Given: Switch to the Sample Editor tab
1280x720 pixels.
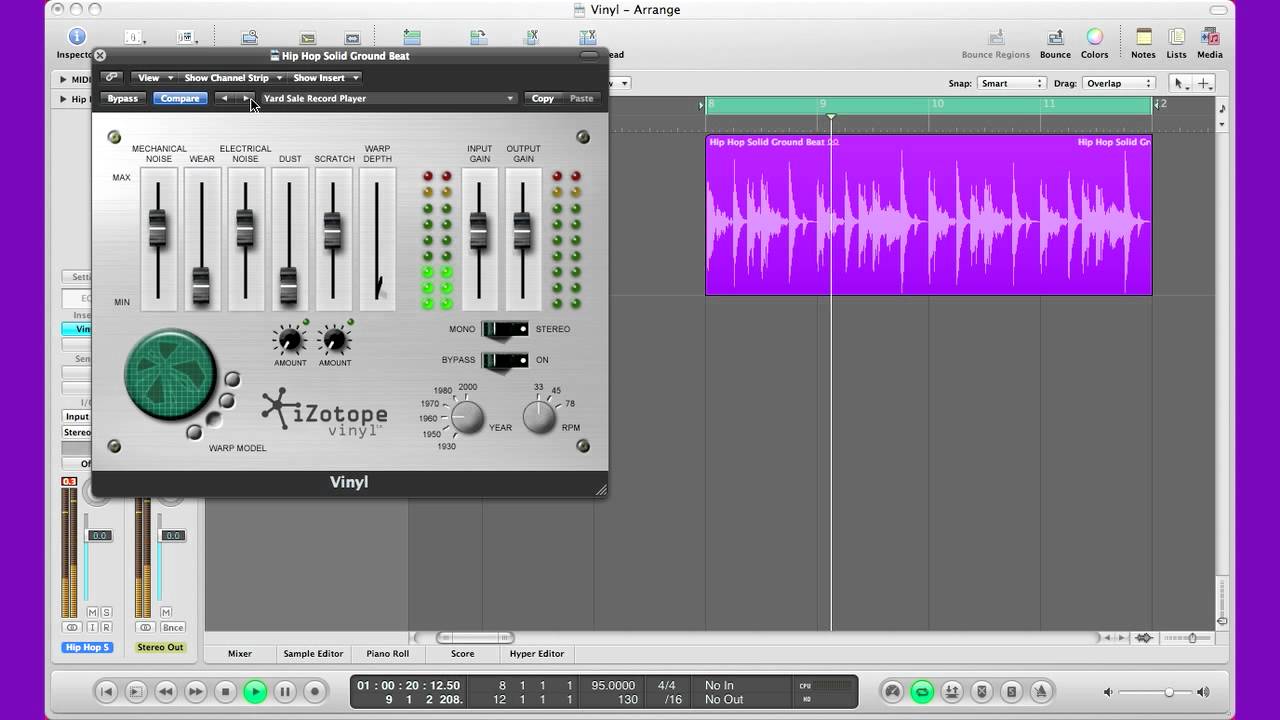Looking at the screenshot, I should 313,653.
